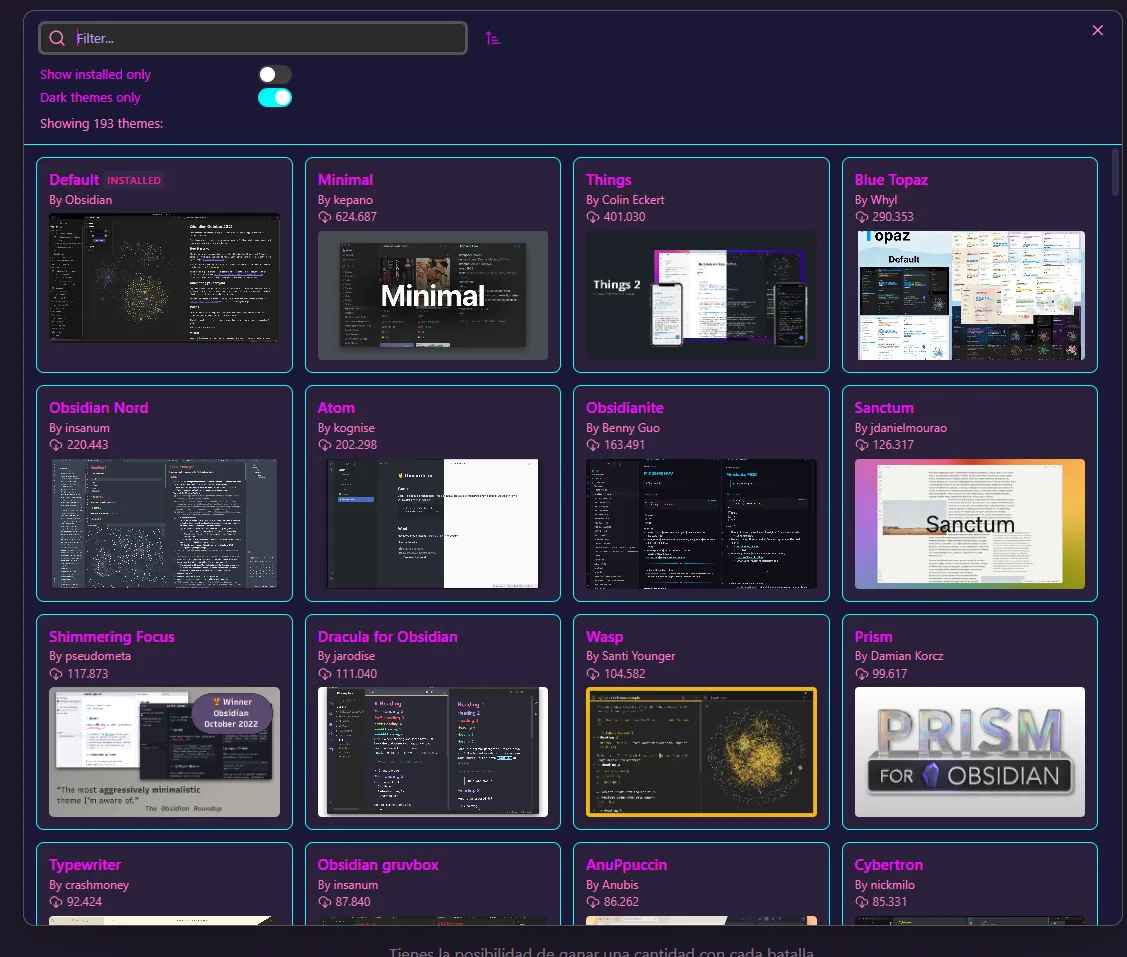Click the Typewriter download count icon

pos(56,902)
